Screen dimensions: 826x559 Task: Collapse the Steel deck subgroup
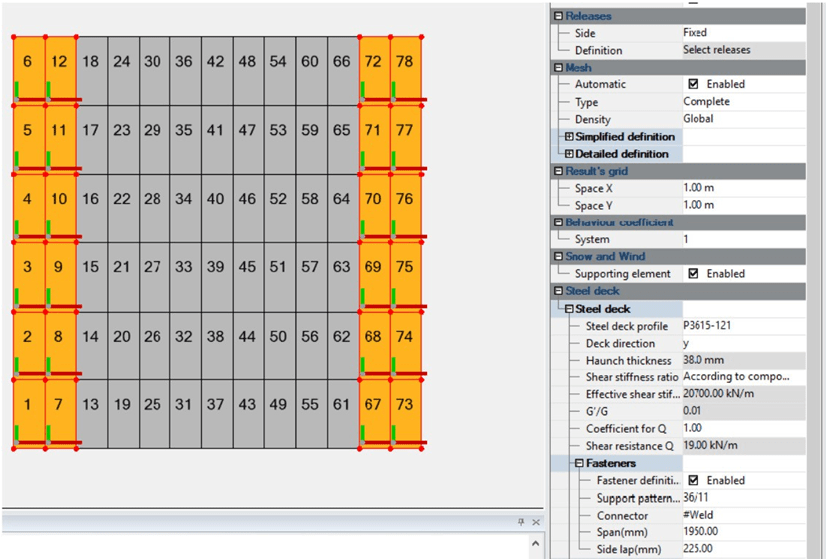[569, 309]
